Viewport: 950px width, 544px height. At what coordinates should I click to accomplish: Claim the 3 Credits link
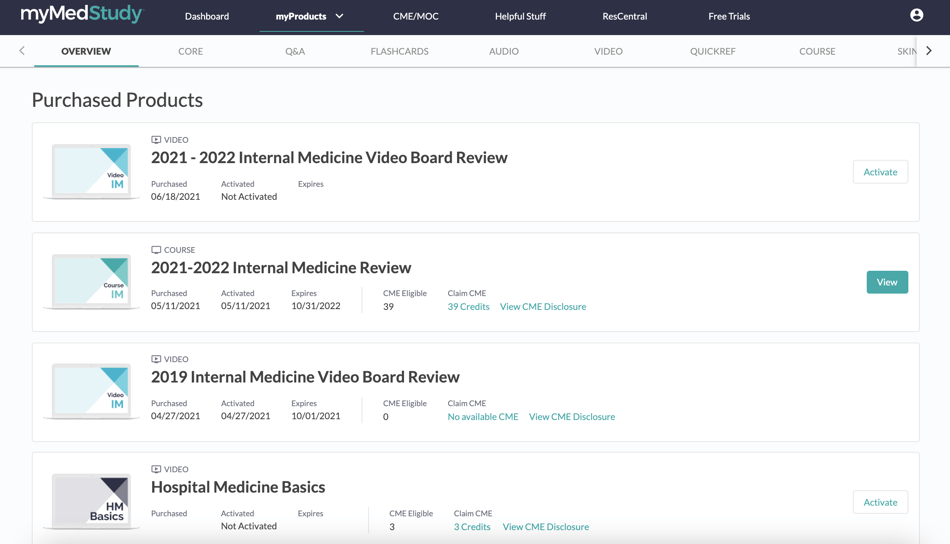[472, 527]
